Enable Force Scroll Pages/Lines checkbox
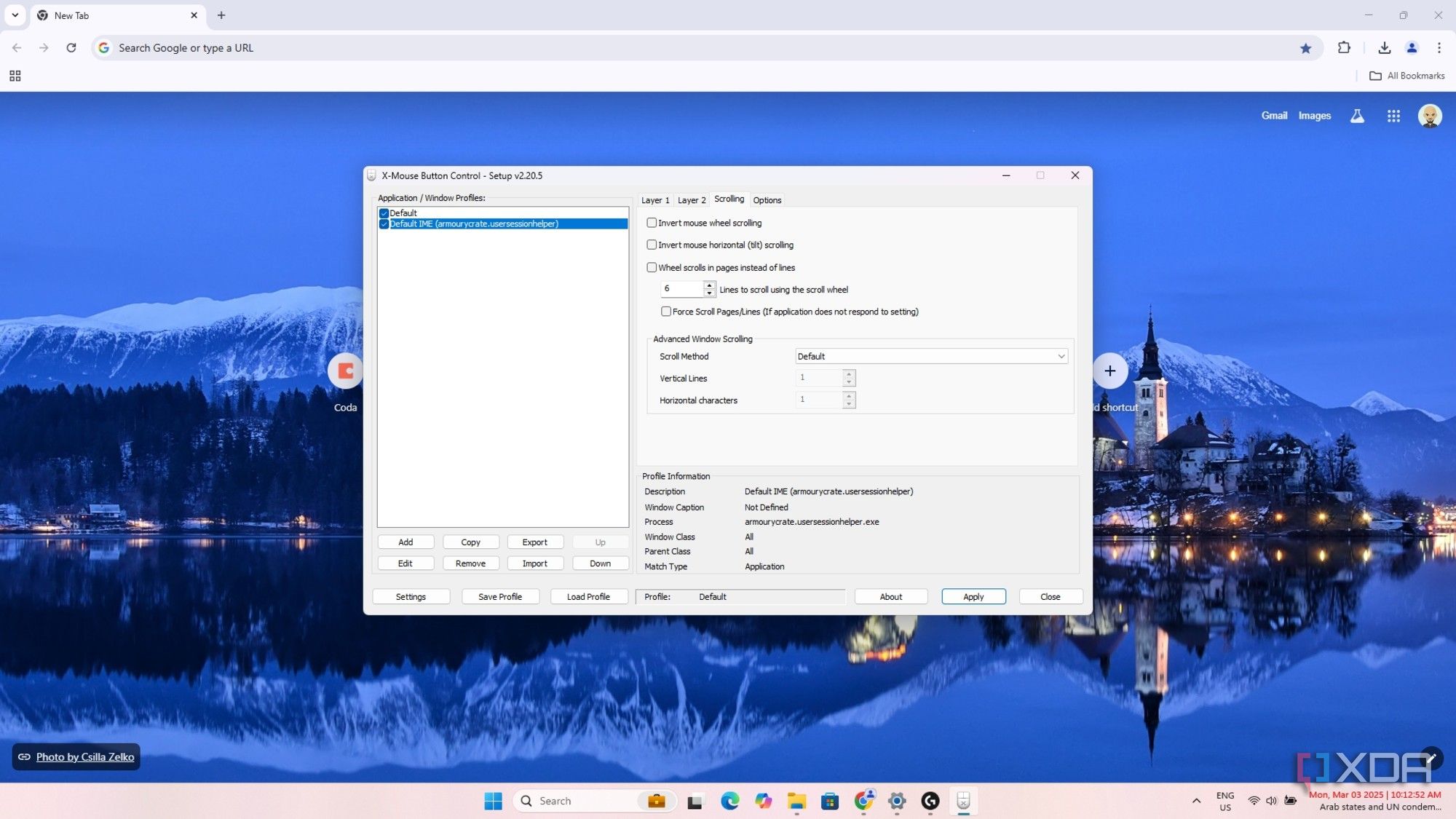Screen dimensions: 1456x819 click(x=666, y=312)
